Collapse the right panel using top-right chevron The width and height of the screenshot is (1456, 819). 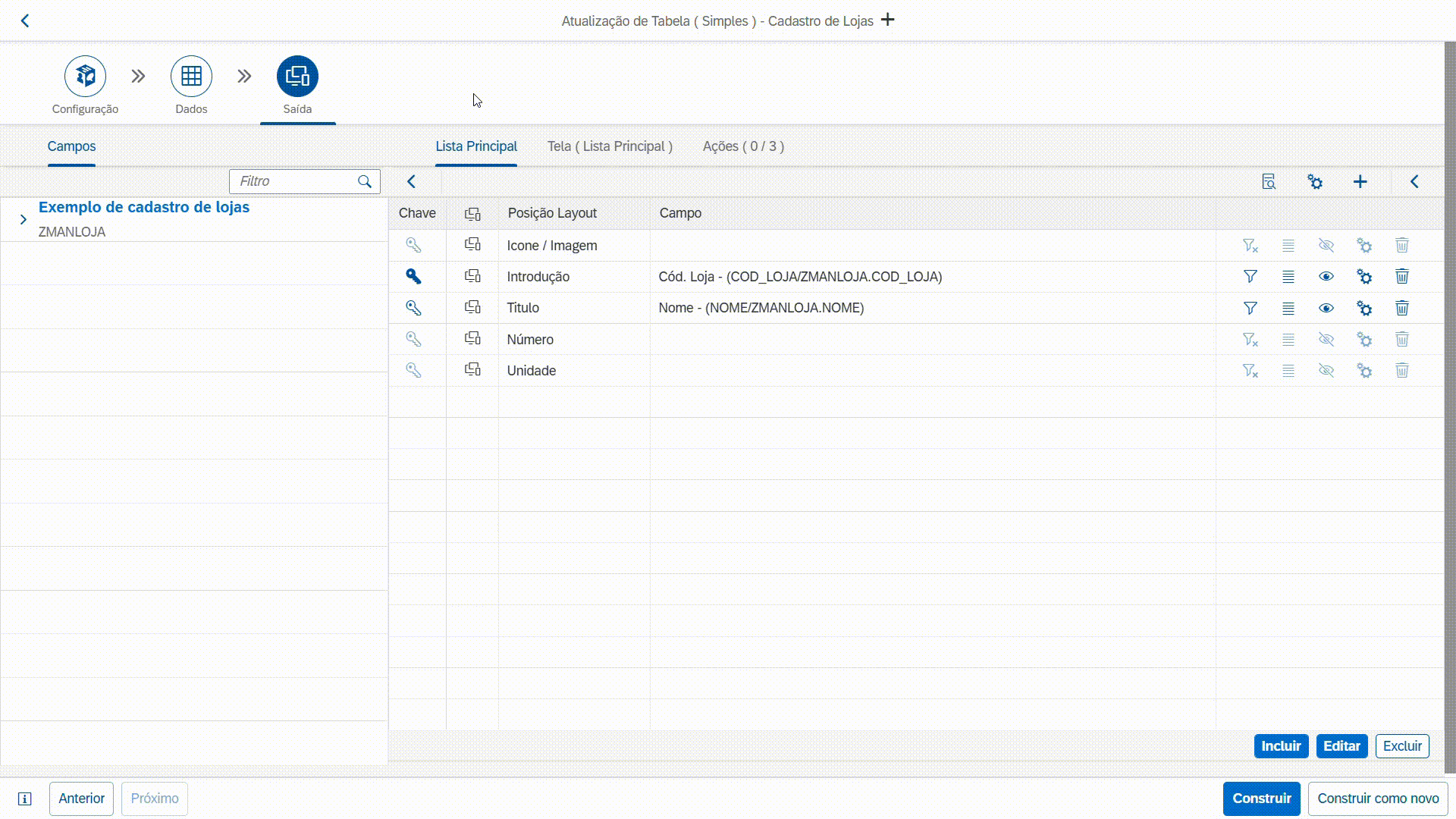point(1414,182)
